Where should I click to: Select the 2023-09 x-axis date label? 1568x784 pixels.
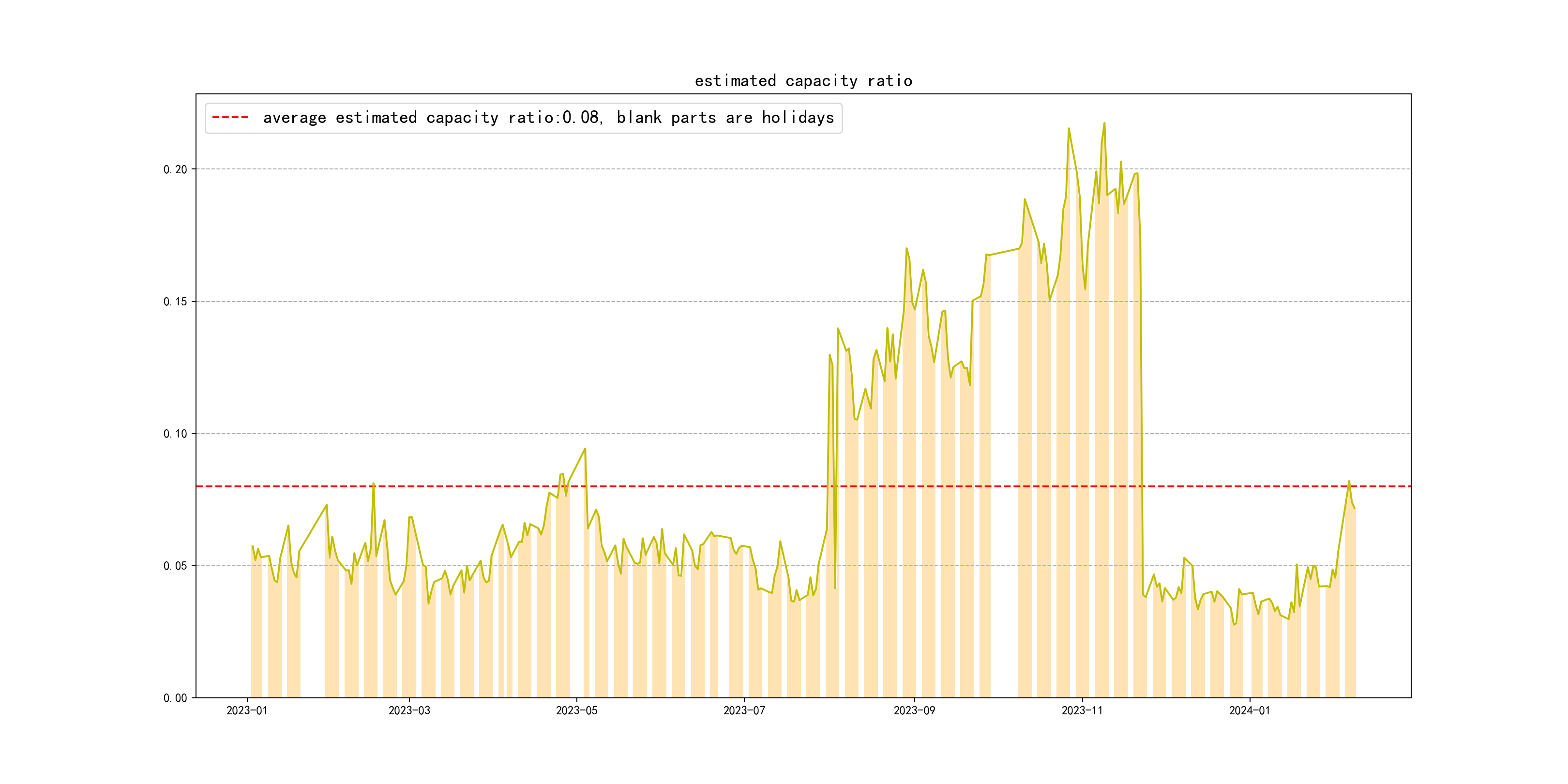tap(914, 711)
